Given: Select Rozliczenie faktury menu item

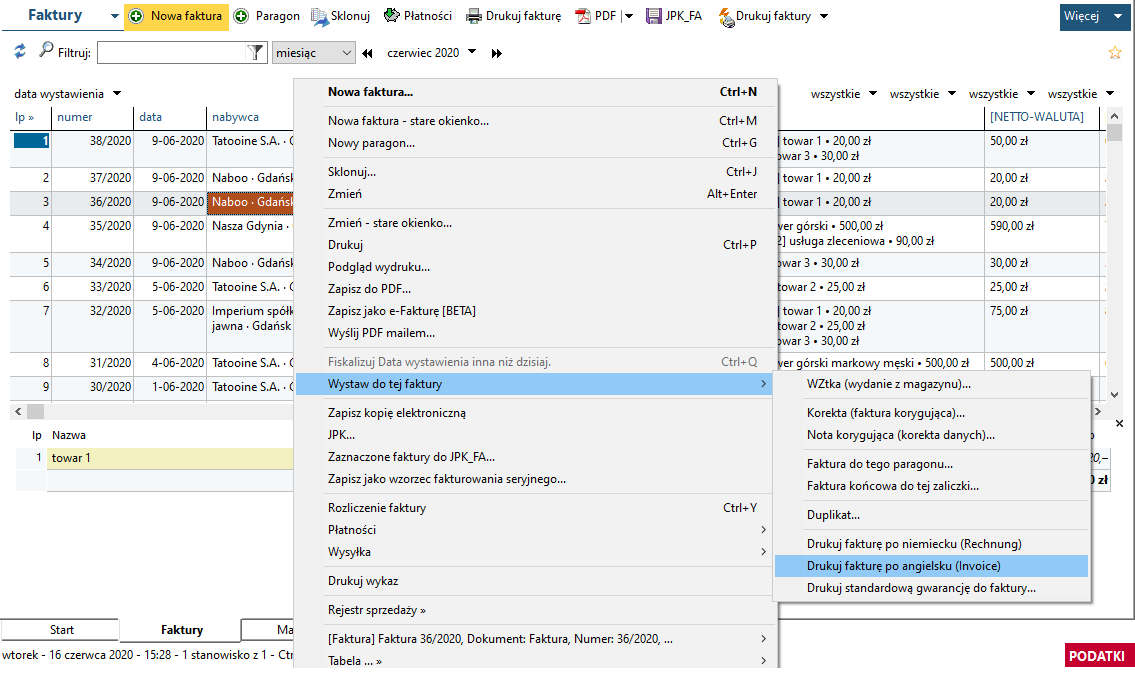Looking at the screenshot, I should coord(536,508).
